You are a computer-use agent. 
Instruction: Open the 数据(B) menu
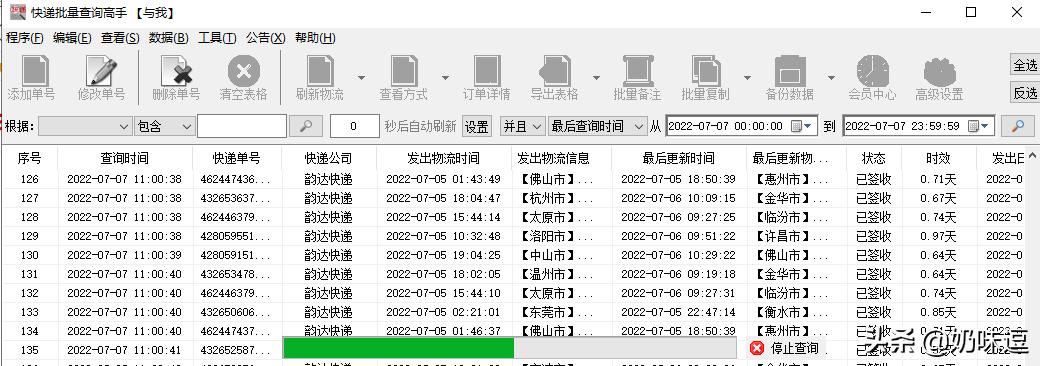pos(168,38)
